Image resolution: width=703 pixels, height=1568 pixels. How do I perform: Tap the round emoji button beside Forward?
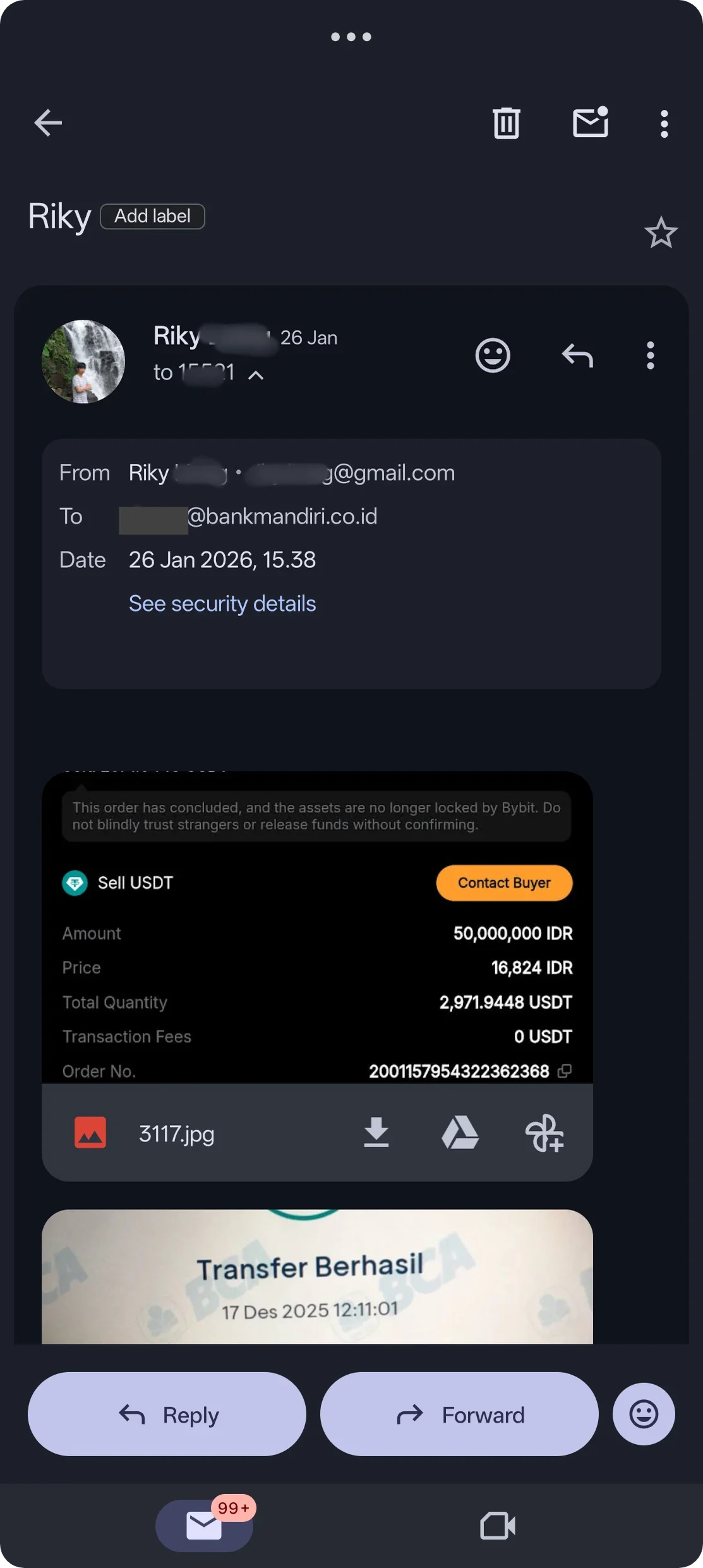point(644,1414)
